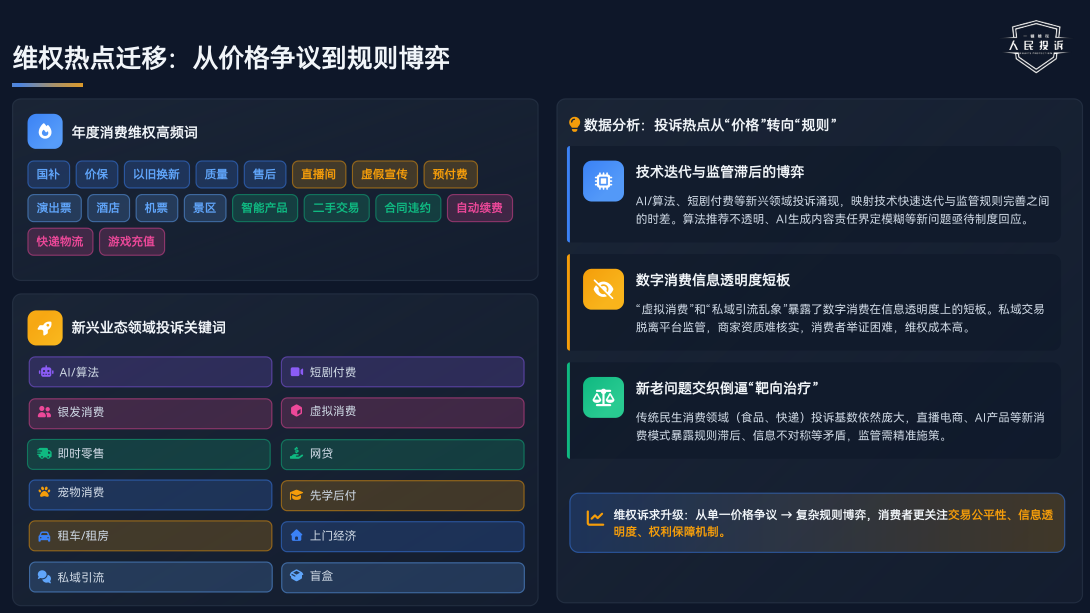Click the orange rocket icon
This screenshot has width=1090, height=613.
coord(45,327)
